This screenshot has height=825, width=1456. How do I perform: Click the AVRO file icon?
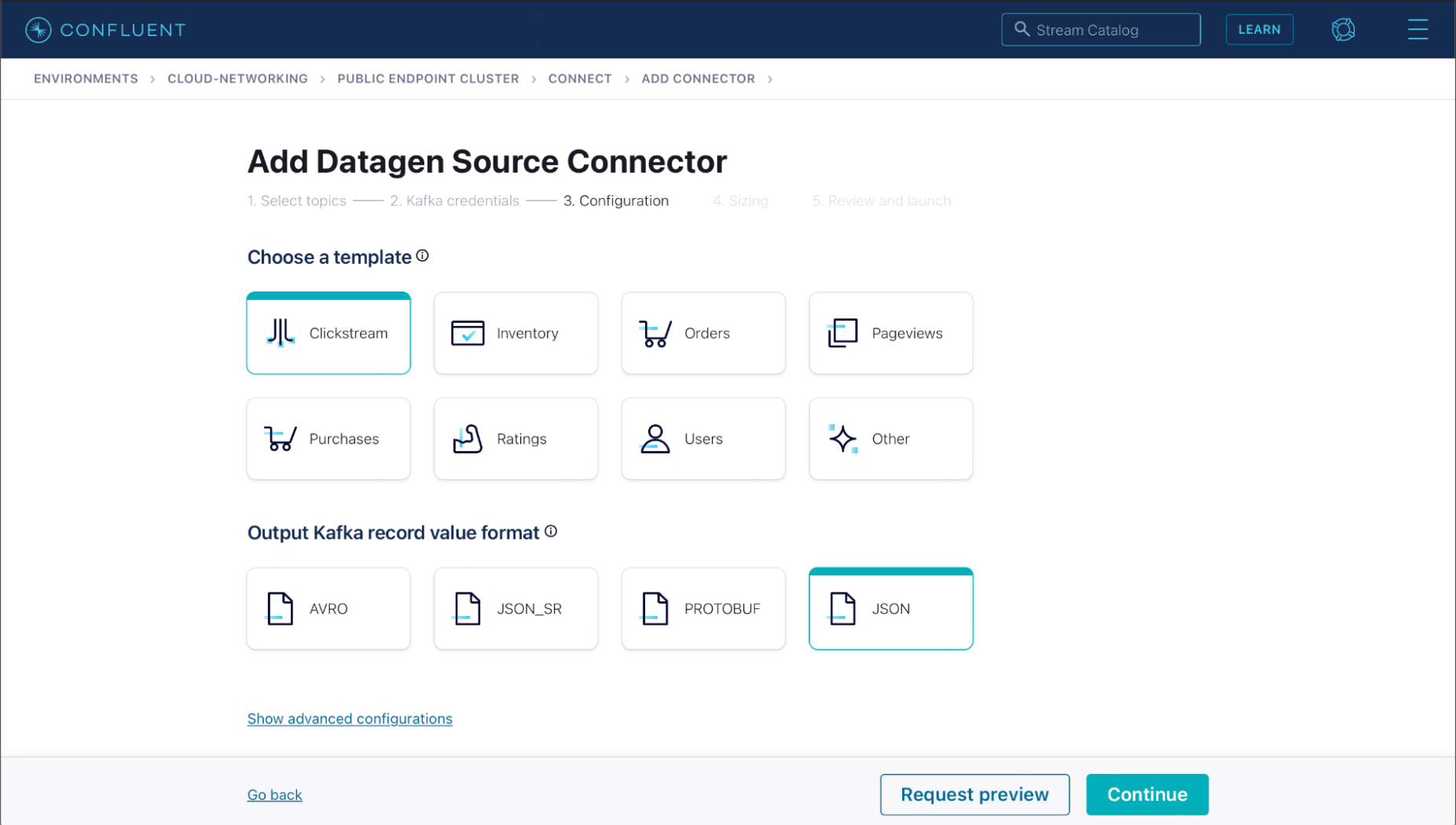280,609
